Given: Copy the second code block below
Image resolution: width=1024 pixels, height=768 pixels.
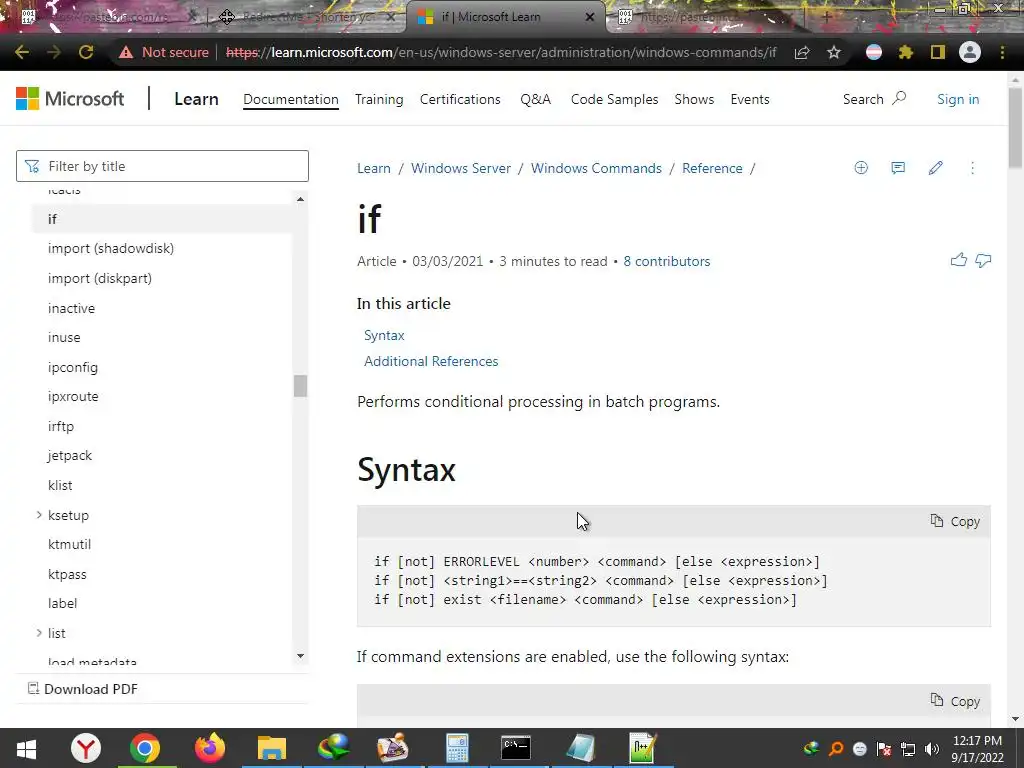Looking at the screenshot, I should pyautogui.click(x=955, y=701).
